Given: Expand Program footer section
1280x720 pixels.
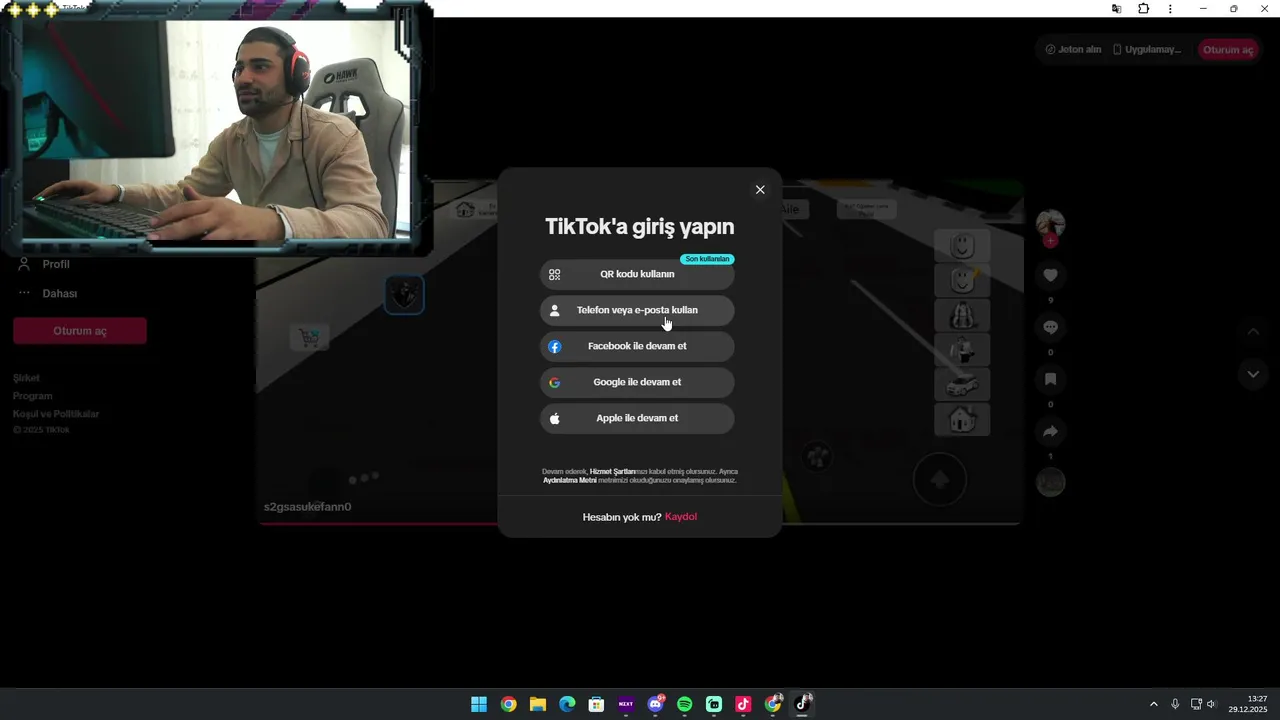Looking at the screenshot, I should pyautogui.click(x=33, y=396).
